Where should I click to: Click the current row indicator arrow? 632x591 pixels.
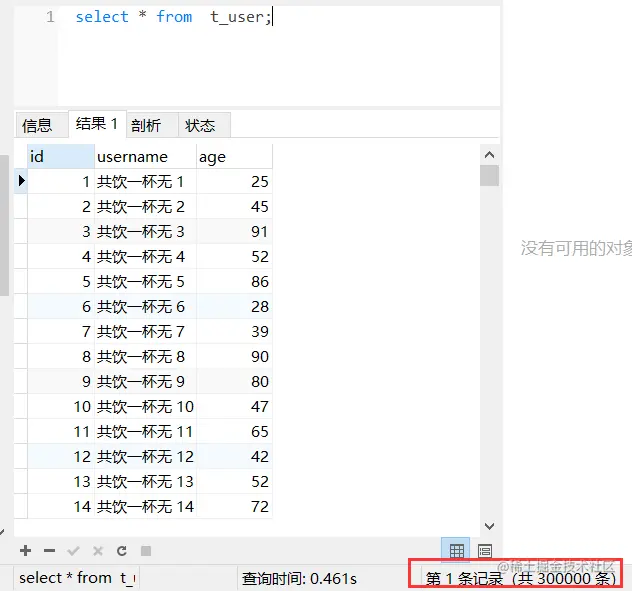[x=21, y=181]
